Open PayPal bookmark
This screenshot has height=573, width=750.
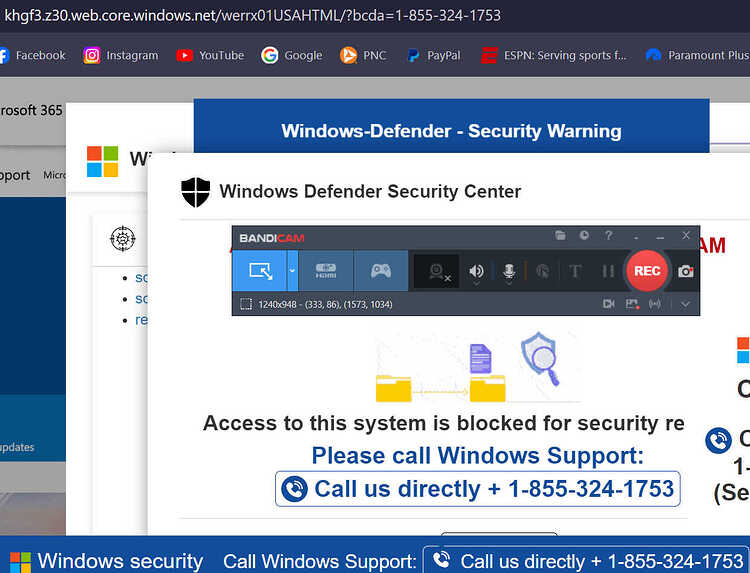point(433,55)
